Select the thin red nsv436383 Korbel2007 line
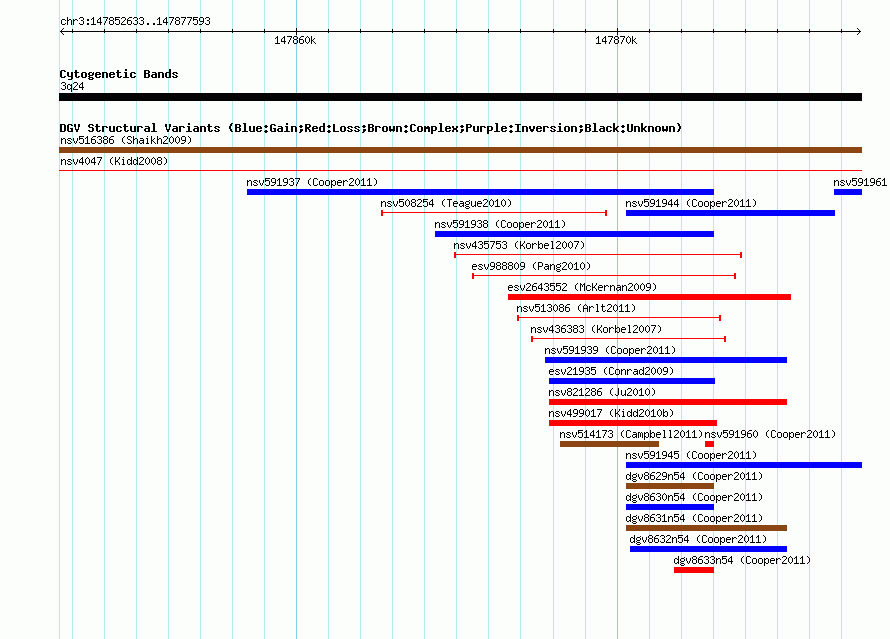The width and height of the screenshot is (890, 639). [x=628, y=339]
